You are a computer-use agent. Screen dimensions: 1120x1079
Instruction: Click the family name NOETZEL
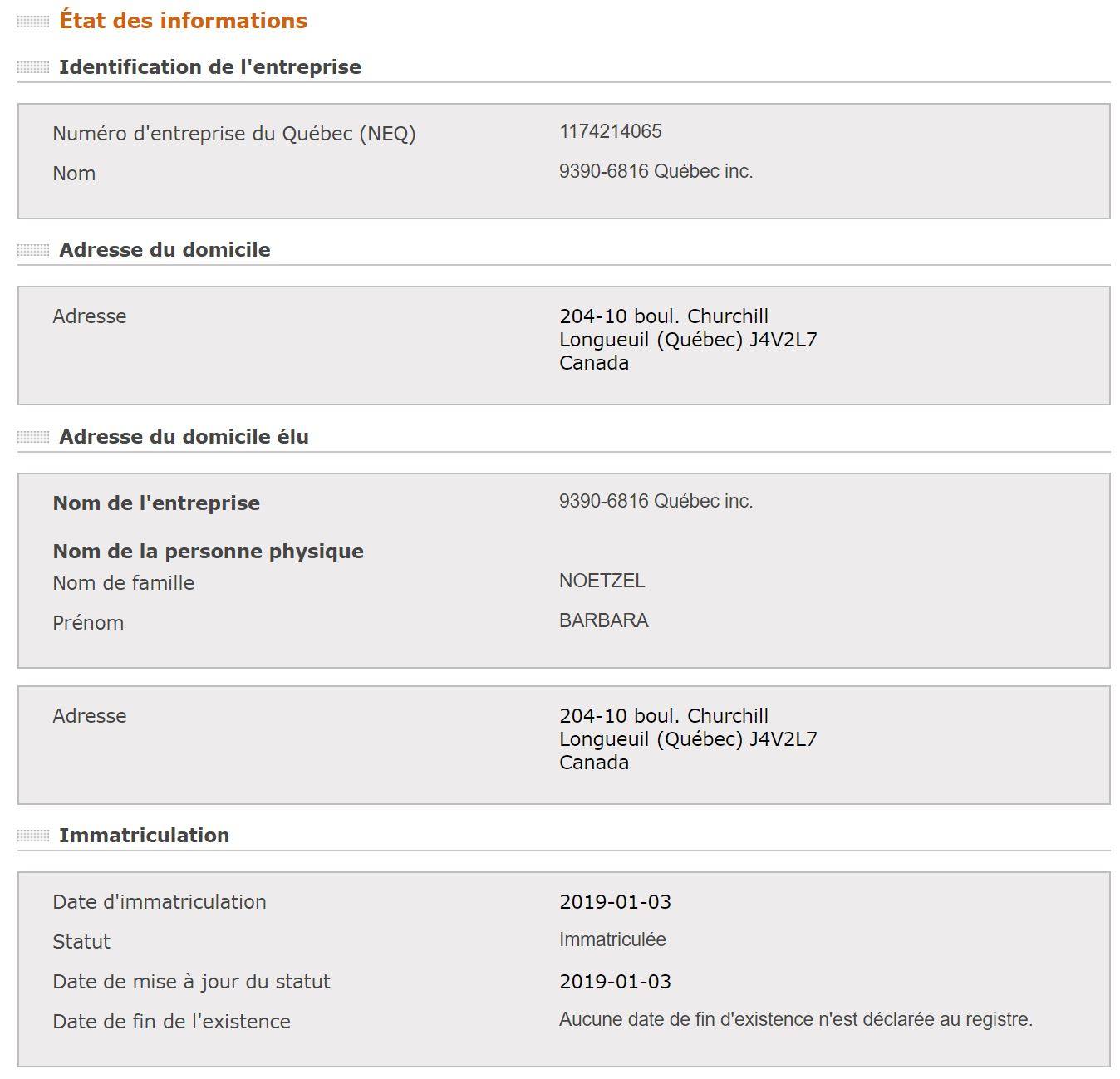tap(602, 581)
